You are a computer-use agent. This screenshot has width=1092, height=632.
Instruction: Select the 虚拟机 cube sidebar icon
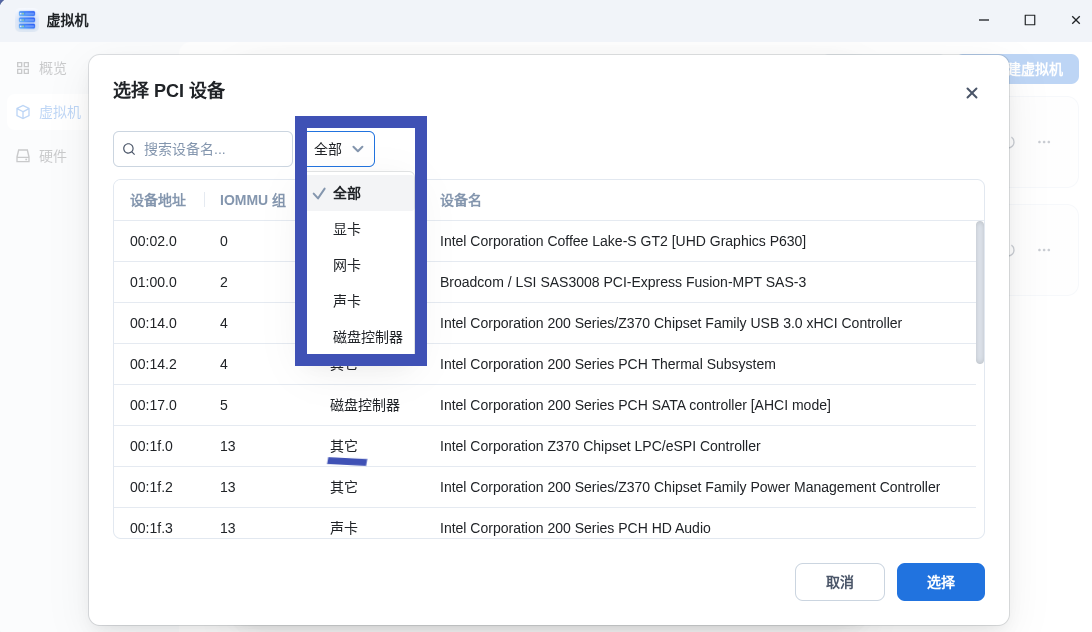[23, 112]
